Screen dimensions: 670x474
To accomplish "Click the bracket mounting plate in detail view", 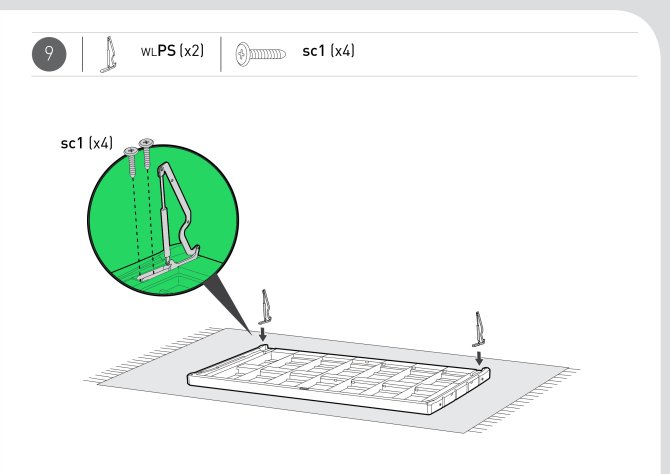I will click(x=157, y=273).
